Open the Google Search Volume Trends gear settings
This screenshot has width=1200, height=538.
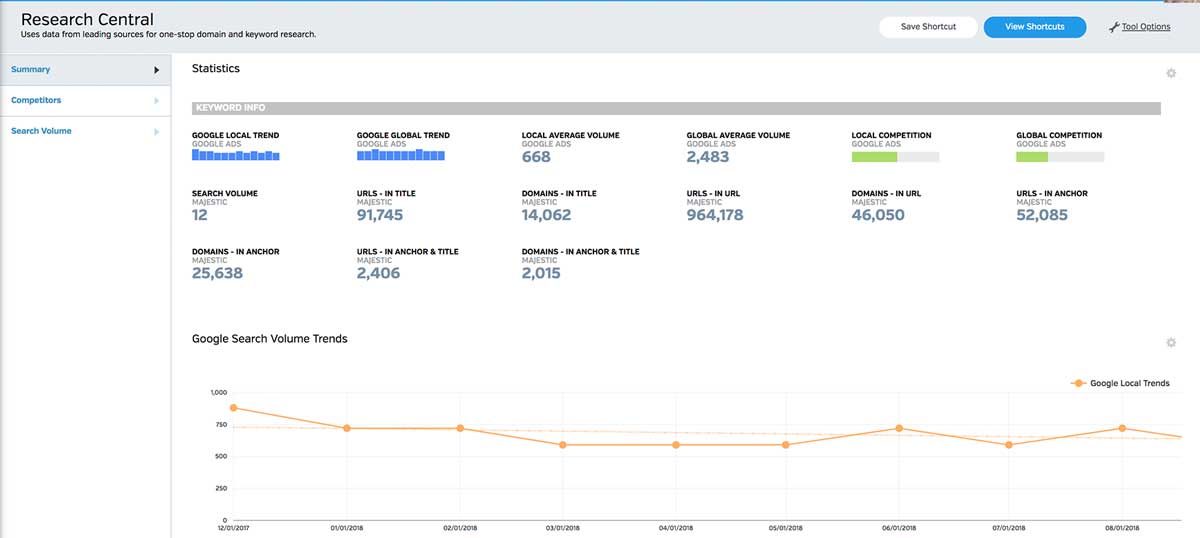tap(1171, 343)
